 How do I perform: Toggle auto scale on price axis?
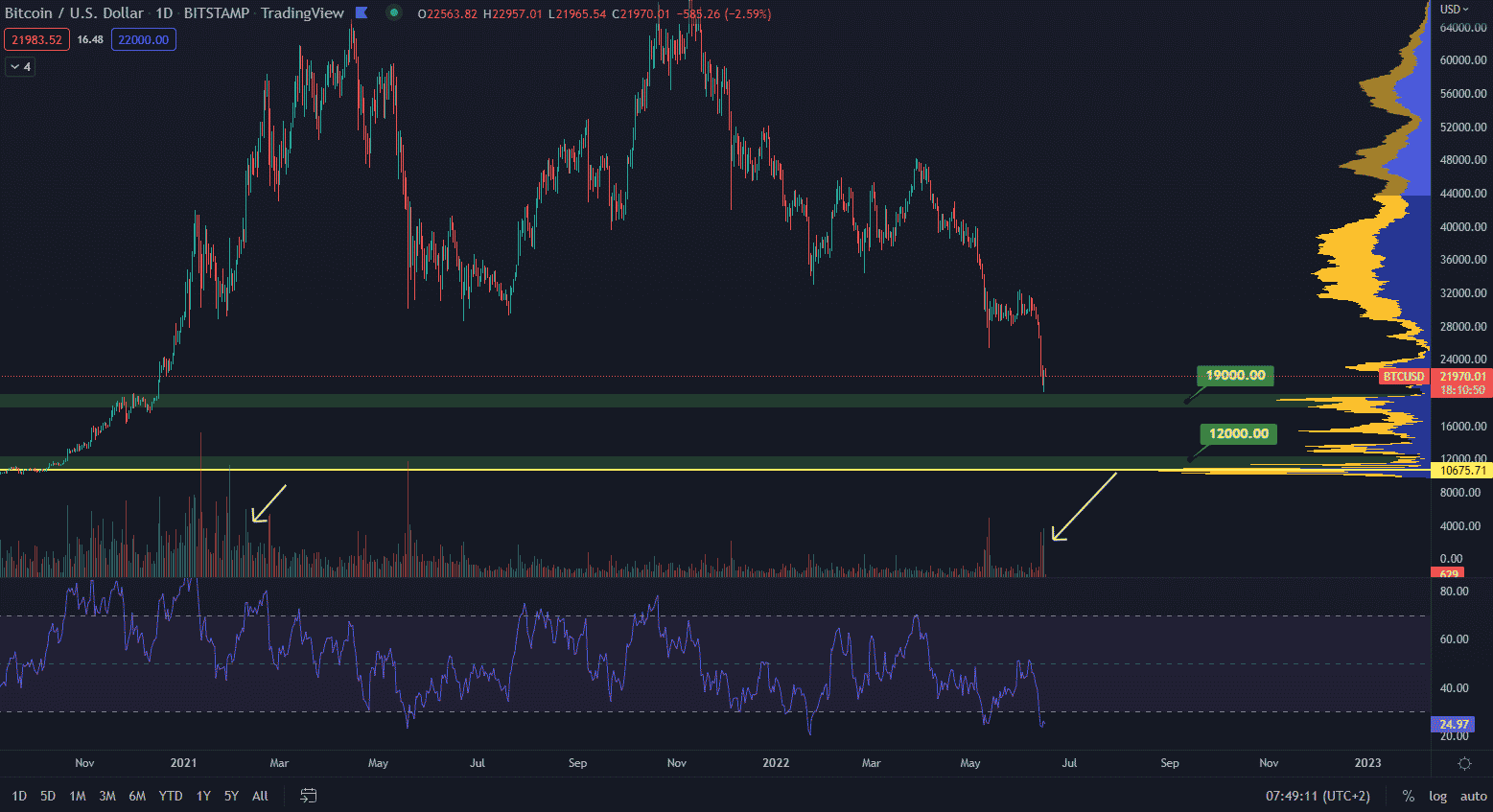[1473, 796]
